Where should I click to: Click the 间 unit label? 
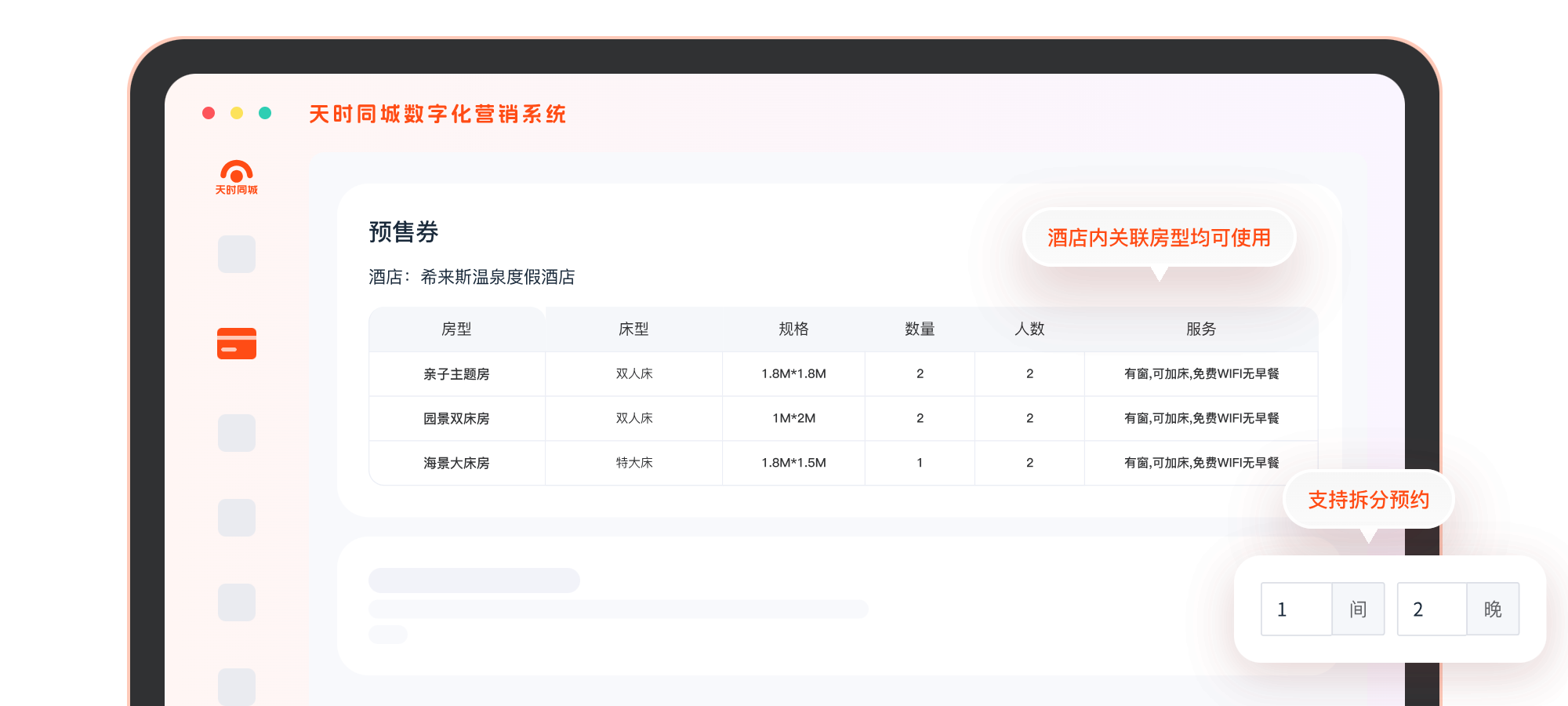[1358, 609]
